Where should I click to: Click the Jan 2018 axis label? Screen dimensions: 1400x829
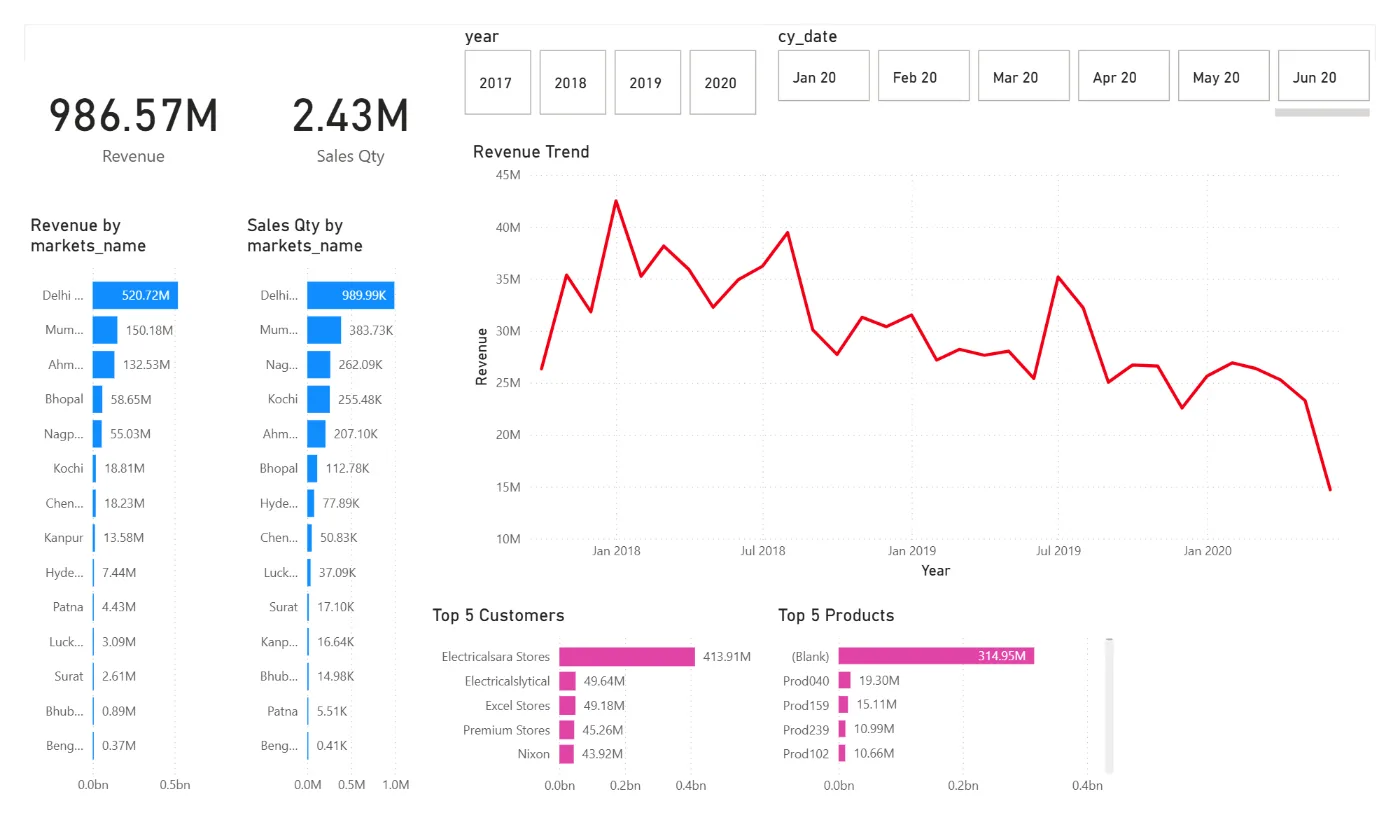[616, 551]
